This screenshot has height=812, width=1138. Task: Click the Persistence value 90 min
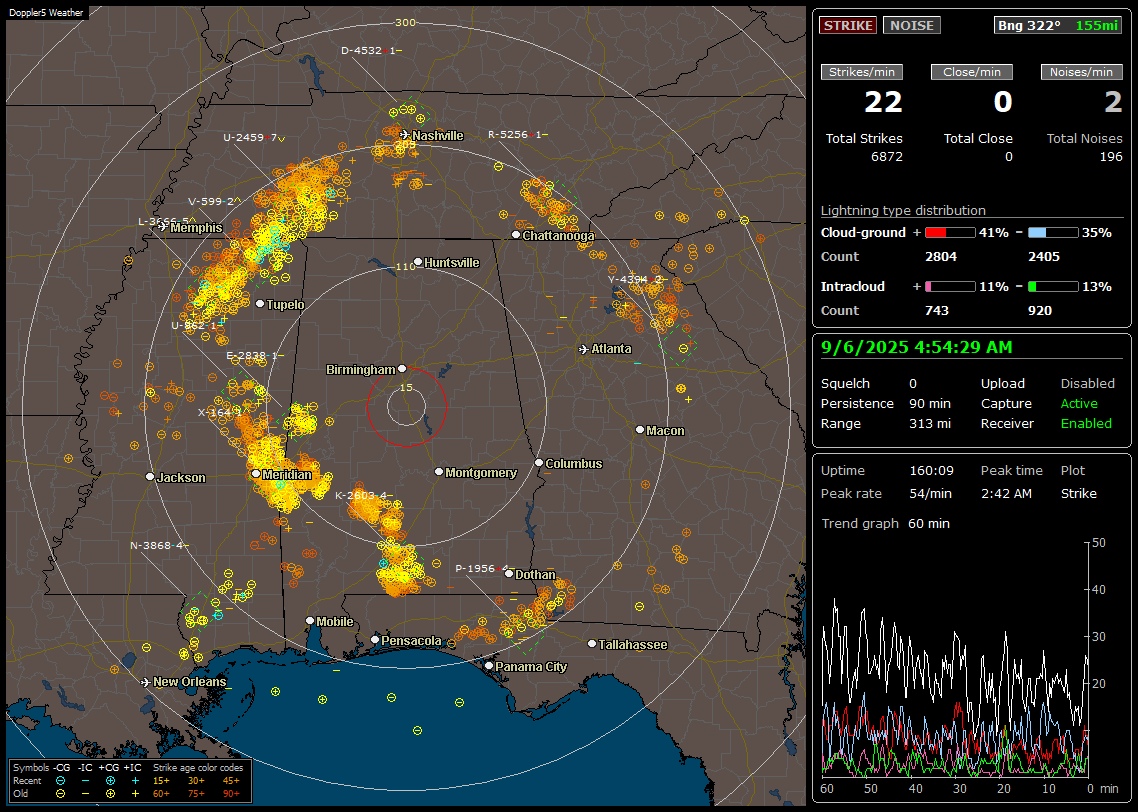[x=930, y=403]
